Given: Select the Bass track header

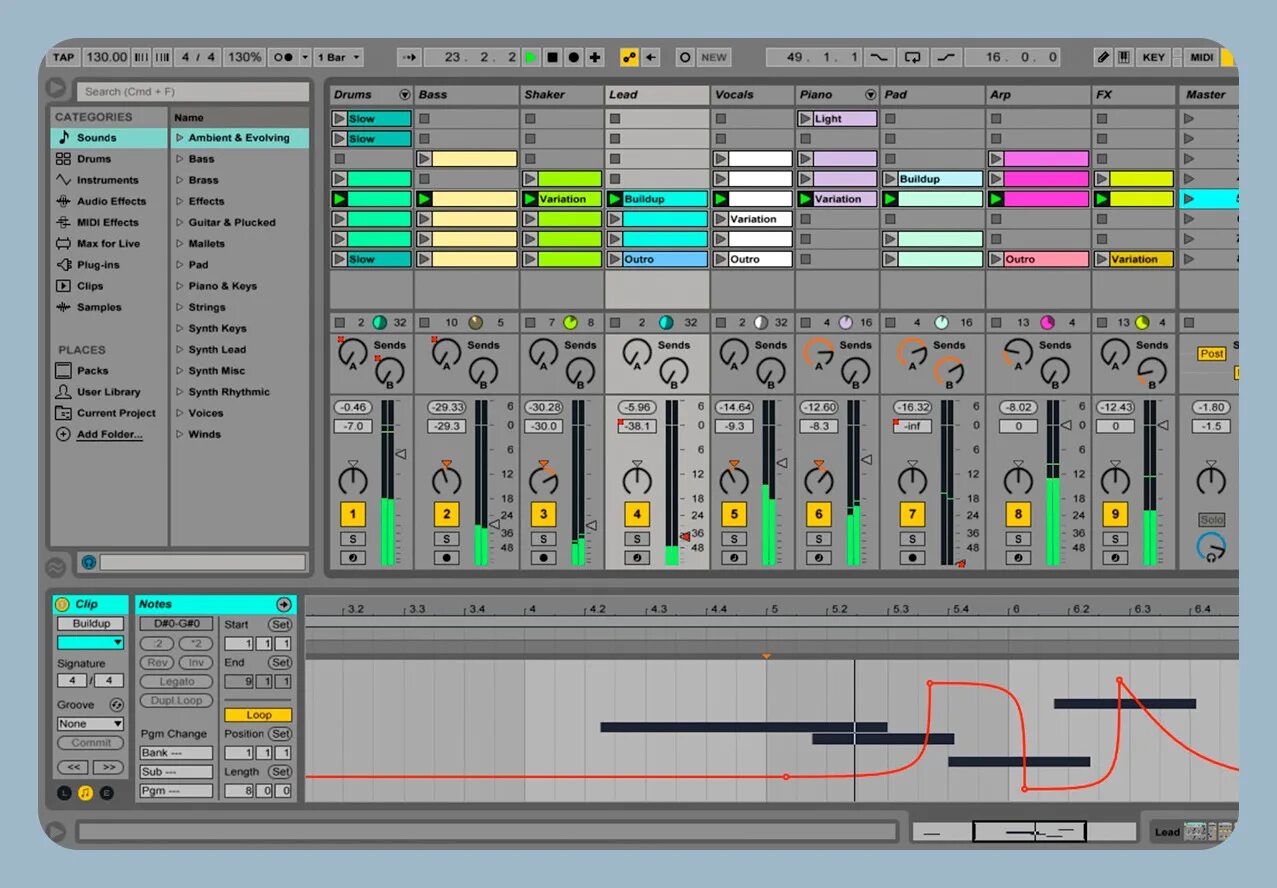Looking at the screenshot, I should [x=466, y=95].
